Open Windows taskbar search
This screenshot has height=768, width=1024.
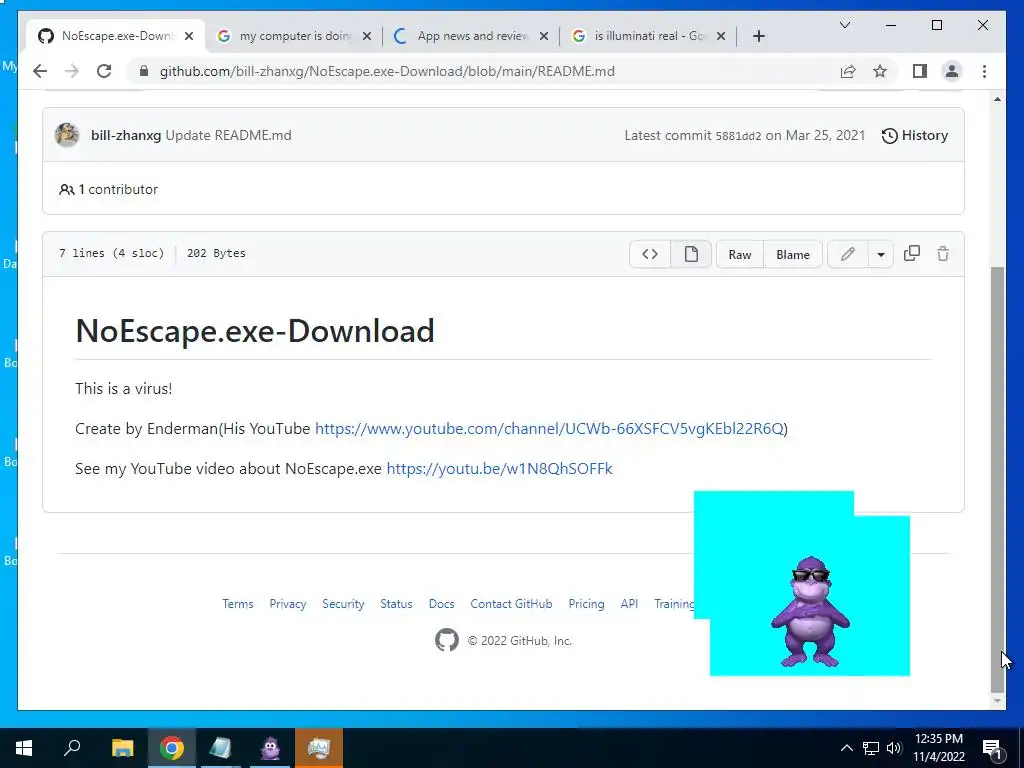72,748
